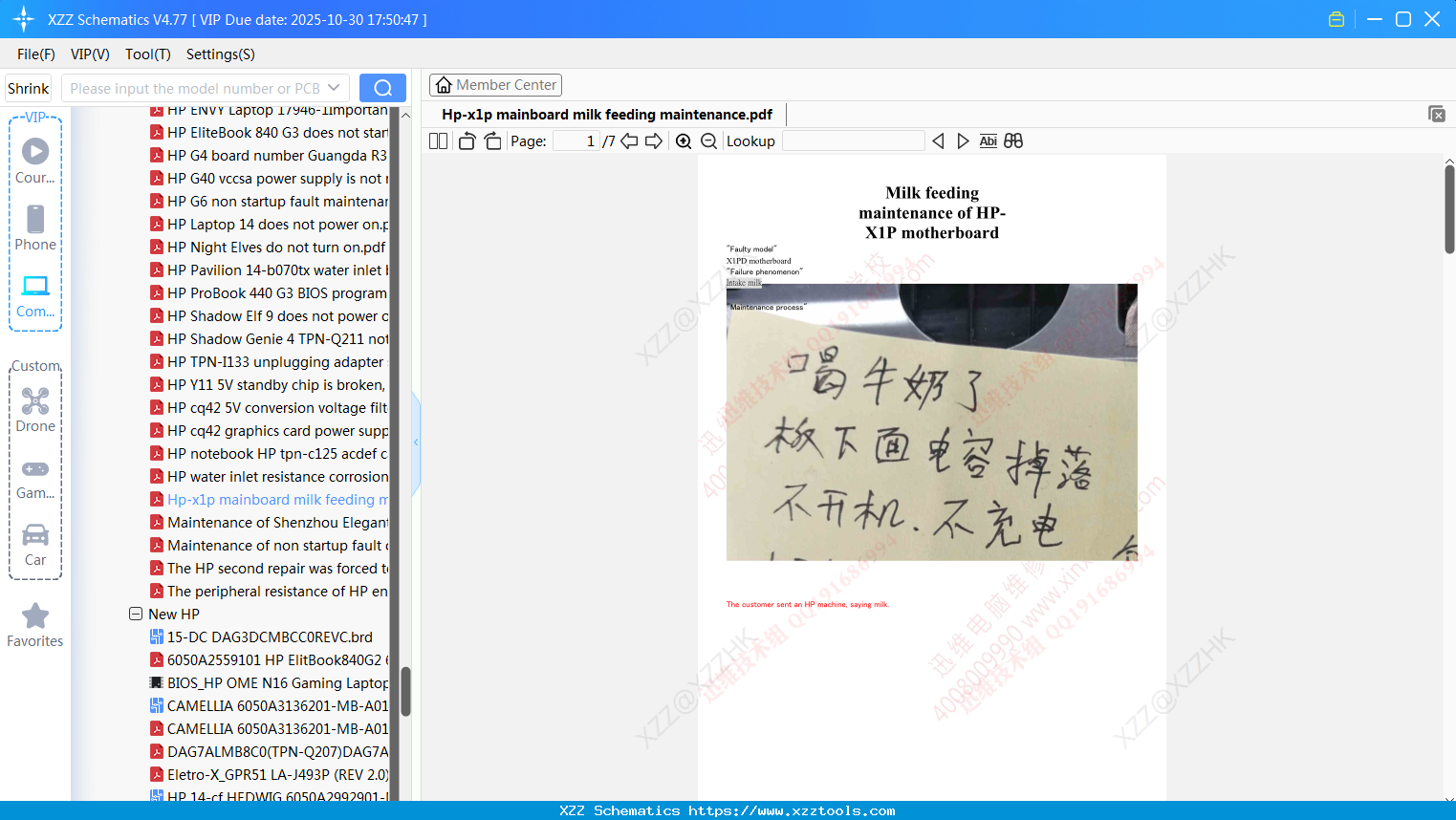This screenshot has height=820, width=1456.
Task: Open HP ProBook 440 G3 BIOS program file
Action: click(x=270, y=293)
